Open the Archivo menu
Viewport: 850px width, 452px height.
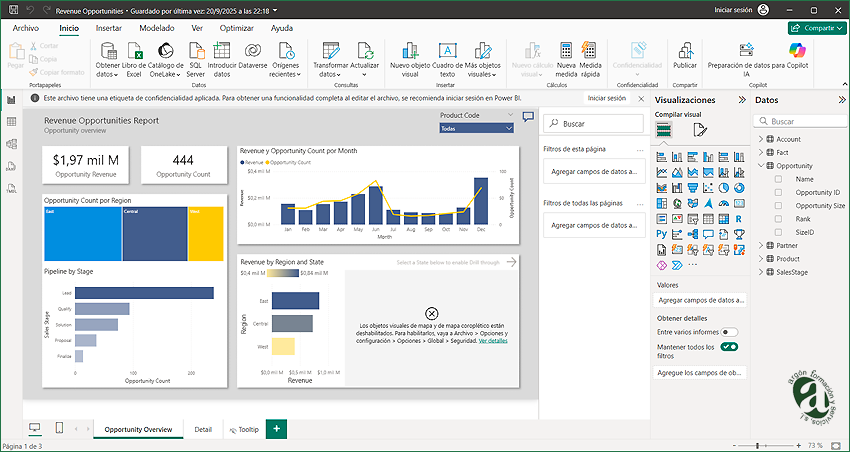25,28
